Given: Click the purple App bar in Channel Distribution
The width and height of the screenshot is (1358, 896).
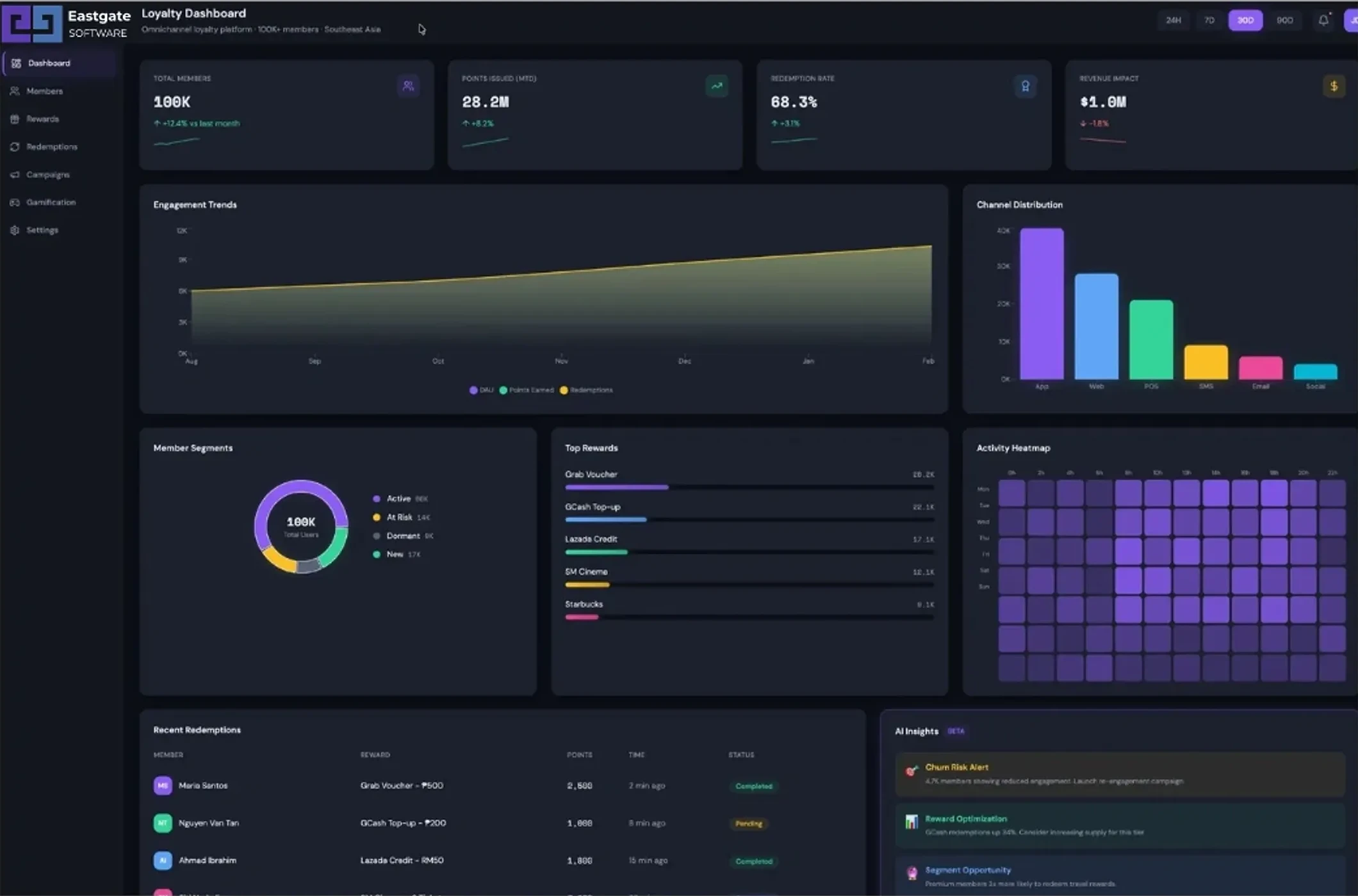Looking at the screenshot, I should point(1042,304).
